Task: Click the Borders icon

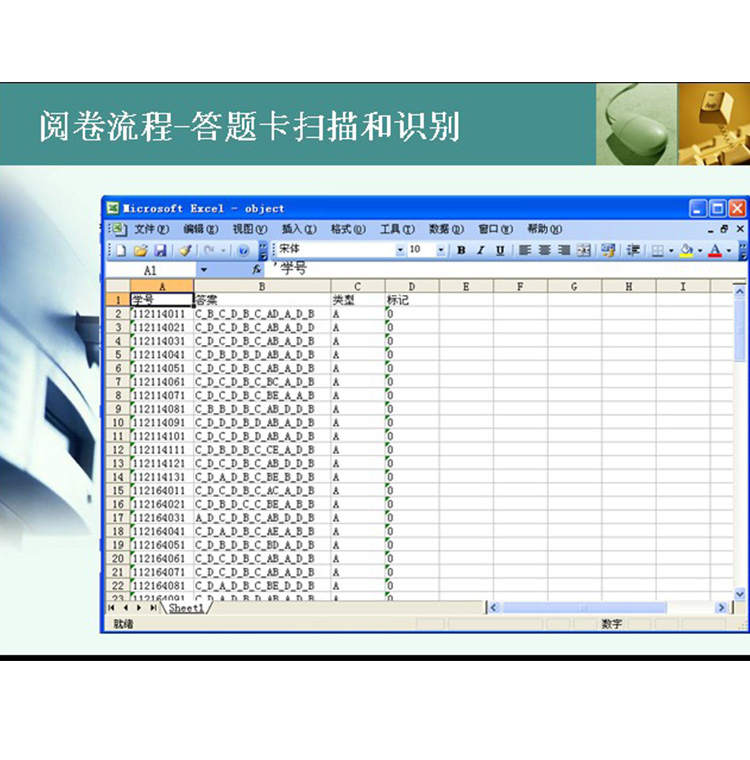Action: (657, 250)
